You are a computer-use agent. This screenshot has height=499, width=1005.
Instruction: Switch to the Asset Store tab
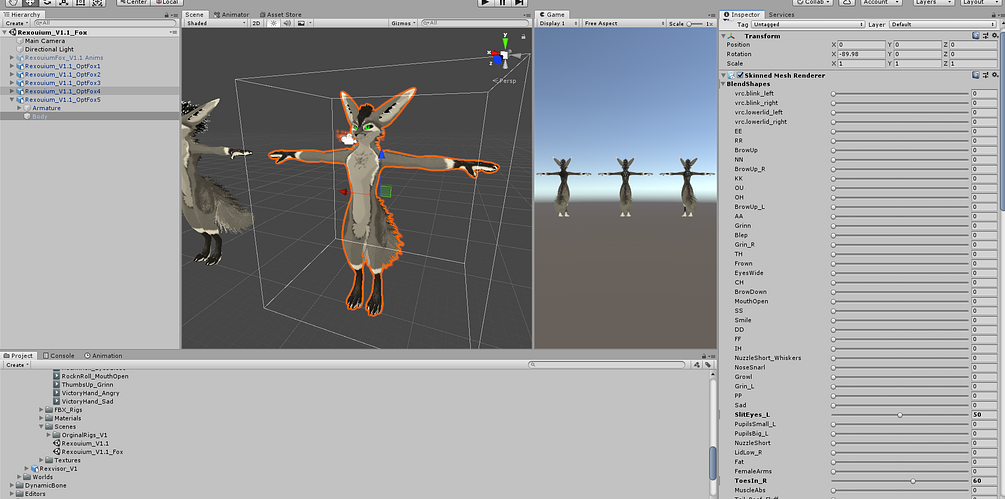click(x=281, y=14)
